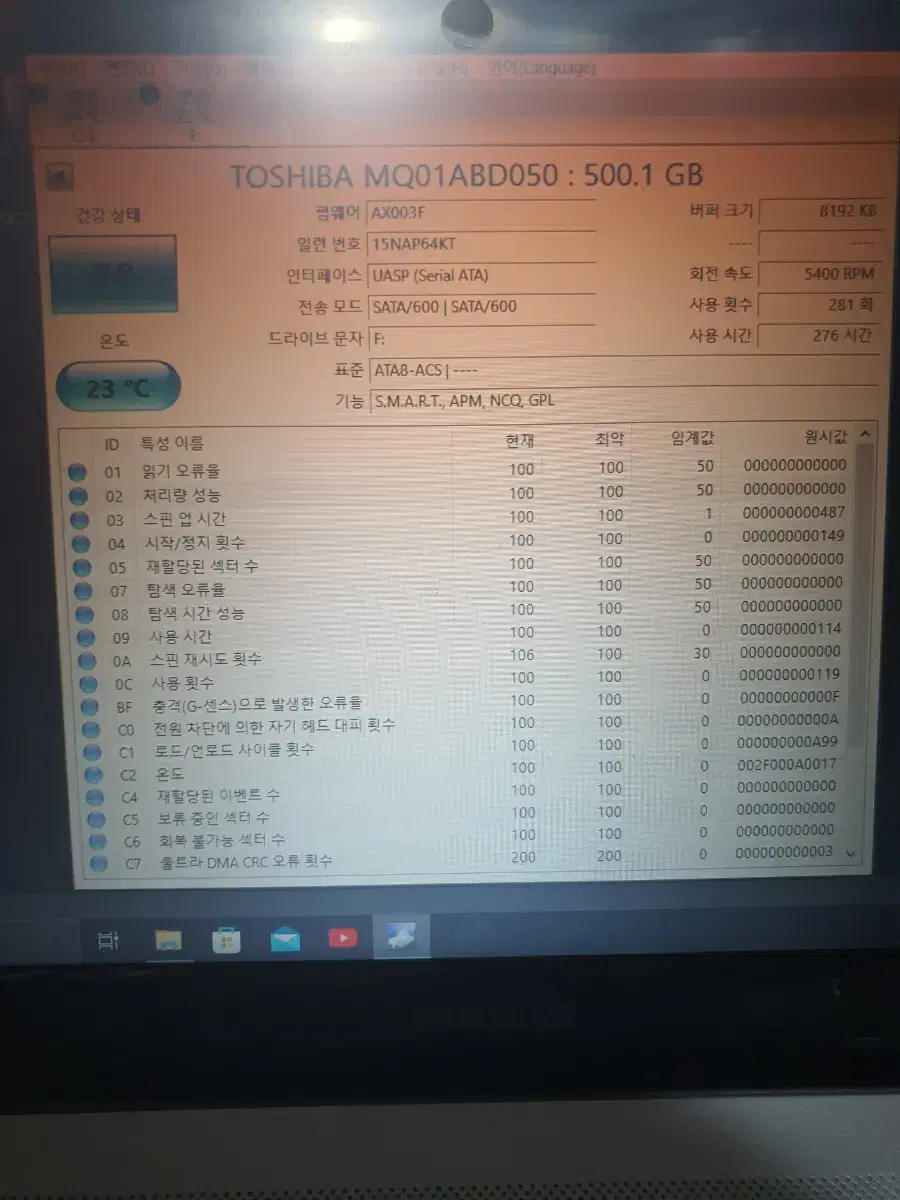Select the raw value 000000000487
Viewport: 900px width, 1200px height.
(x=795, y=513)
